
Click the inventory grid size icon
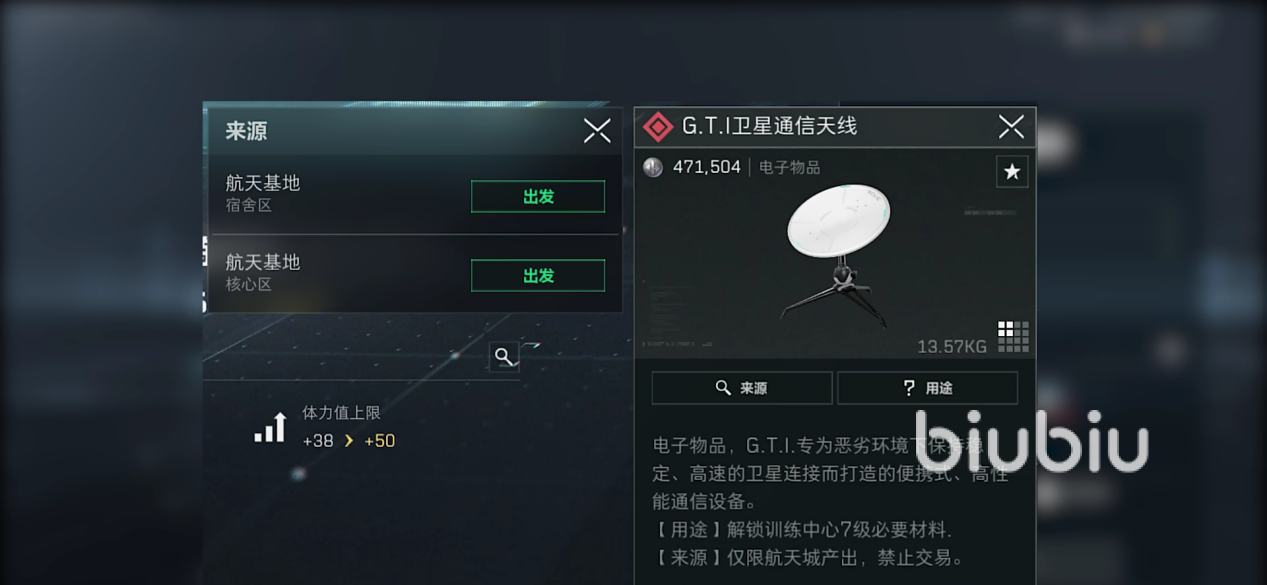[1013, 336]
